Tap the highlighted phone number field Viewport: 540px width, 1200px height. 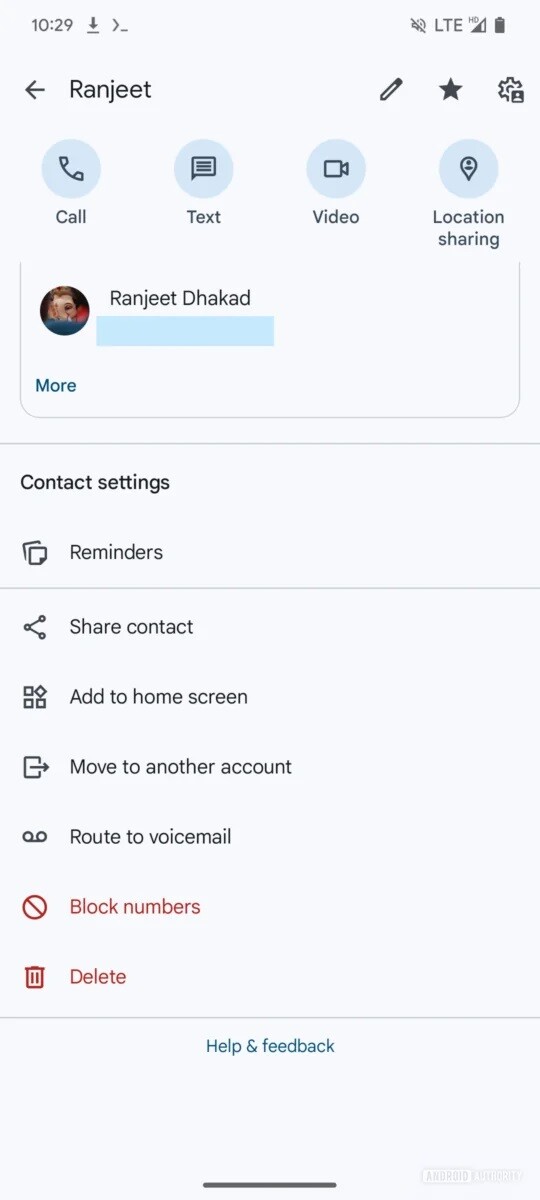tap(185, 331)
